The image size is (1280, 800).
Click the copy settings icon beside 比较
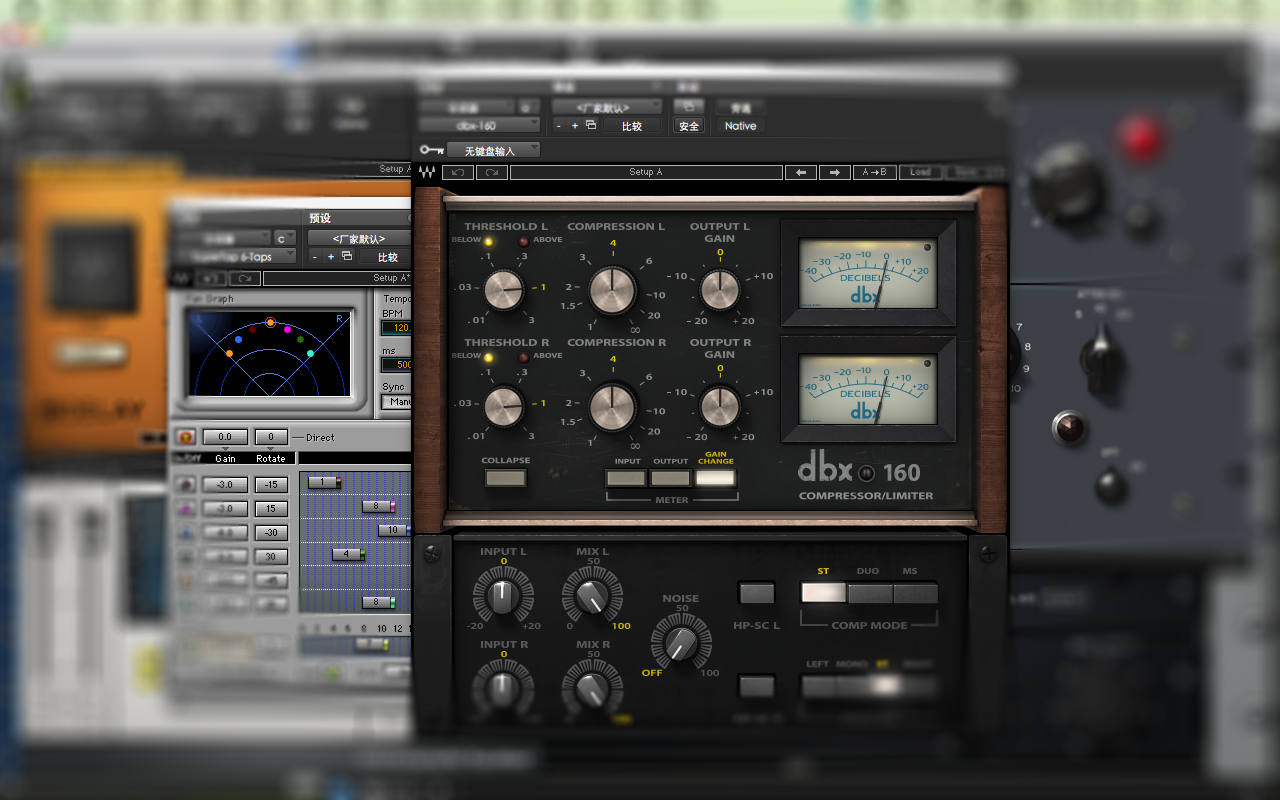(x=591, y=125)
